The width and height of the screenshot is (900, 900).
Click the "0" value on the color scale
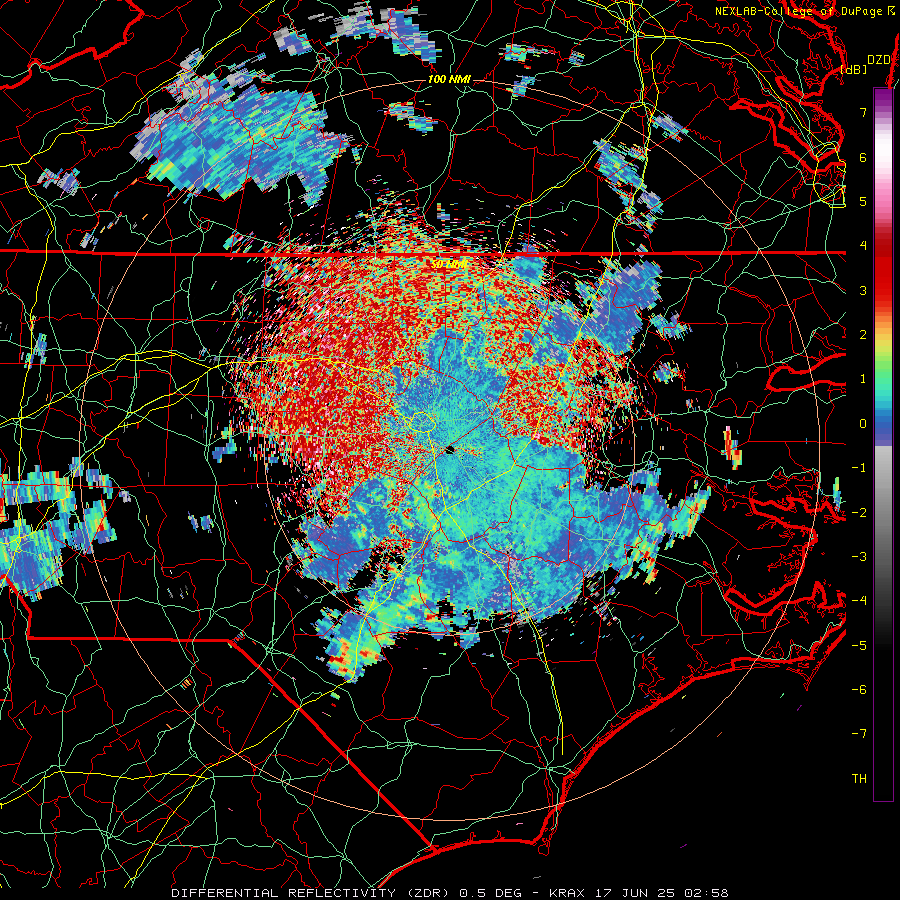863,424
